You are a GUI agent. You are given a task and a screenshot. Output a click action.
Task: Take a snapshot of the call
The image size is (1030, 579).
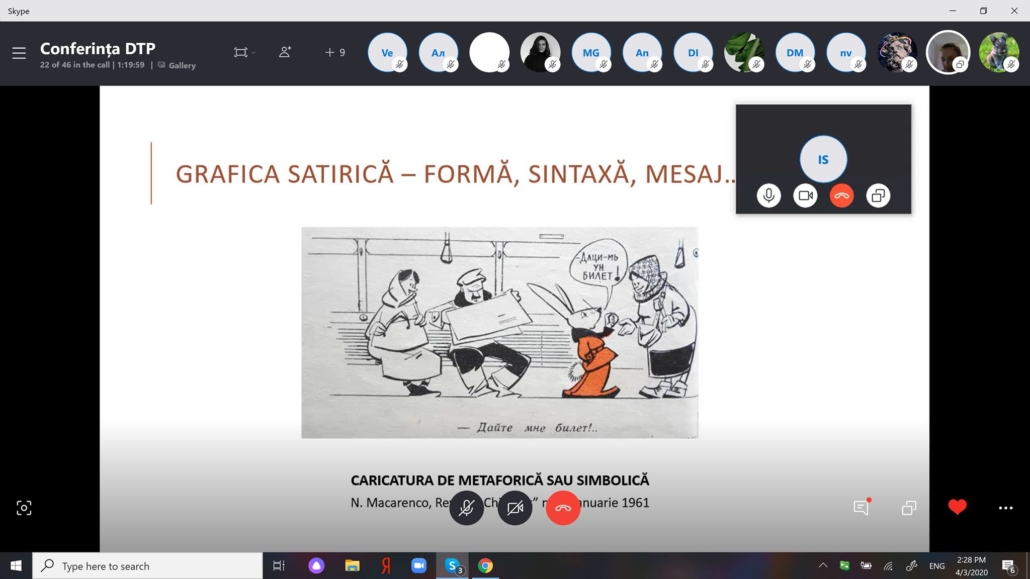pyautogui.click(x=24, y=507)
